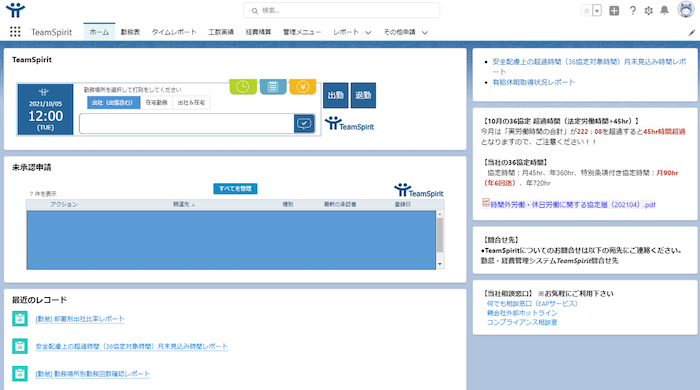Viewport: 700px width, 390px height.
Task: Click the magnifier icon in the search box
Action: point(254,11)
